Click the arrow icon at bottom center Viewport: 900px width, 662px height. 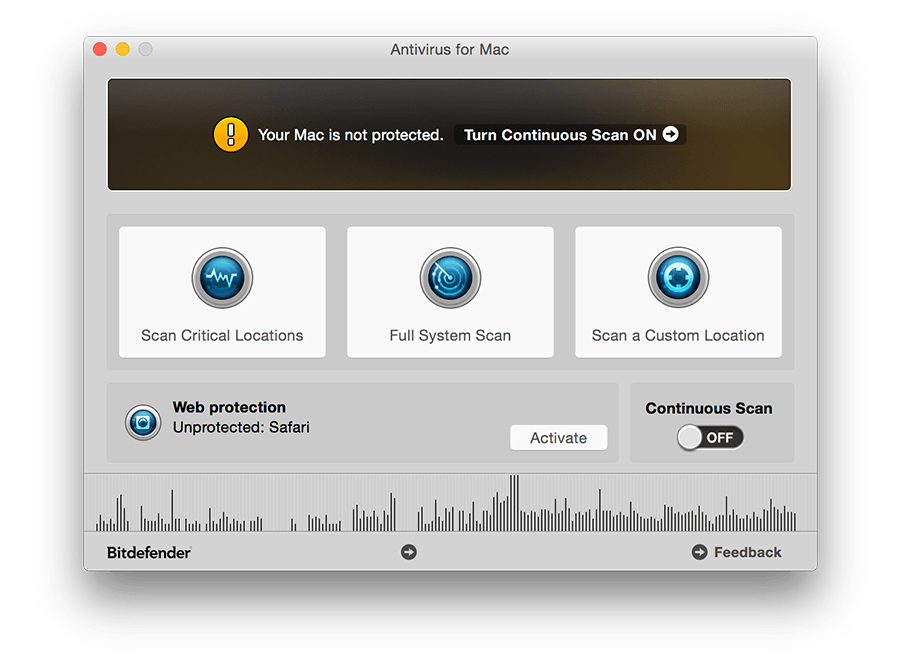tap(409, 552)
